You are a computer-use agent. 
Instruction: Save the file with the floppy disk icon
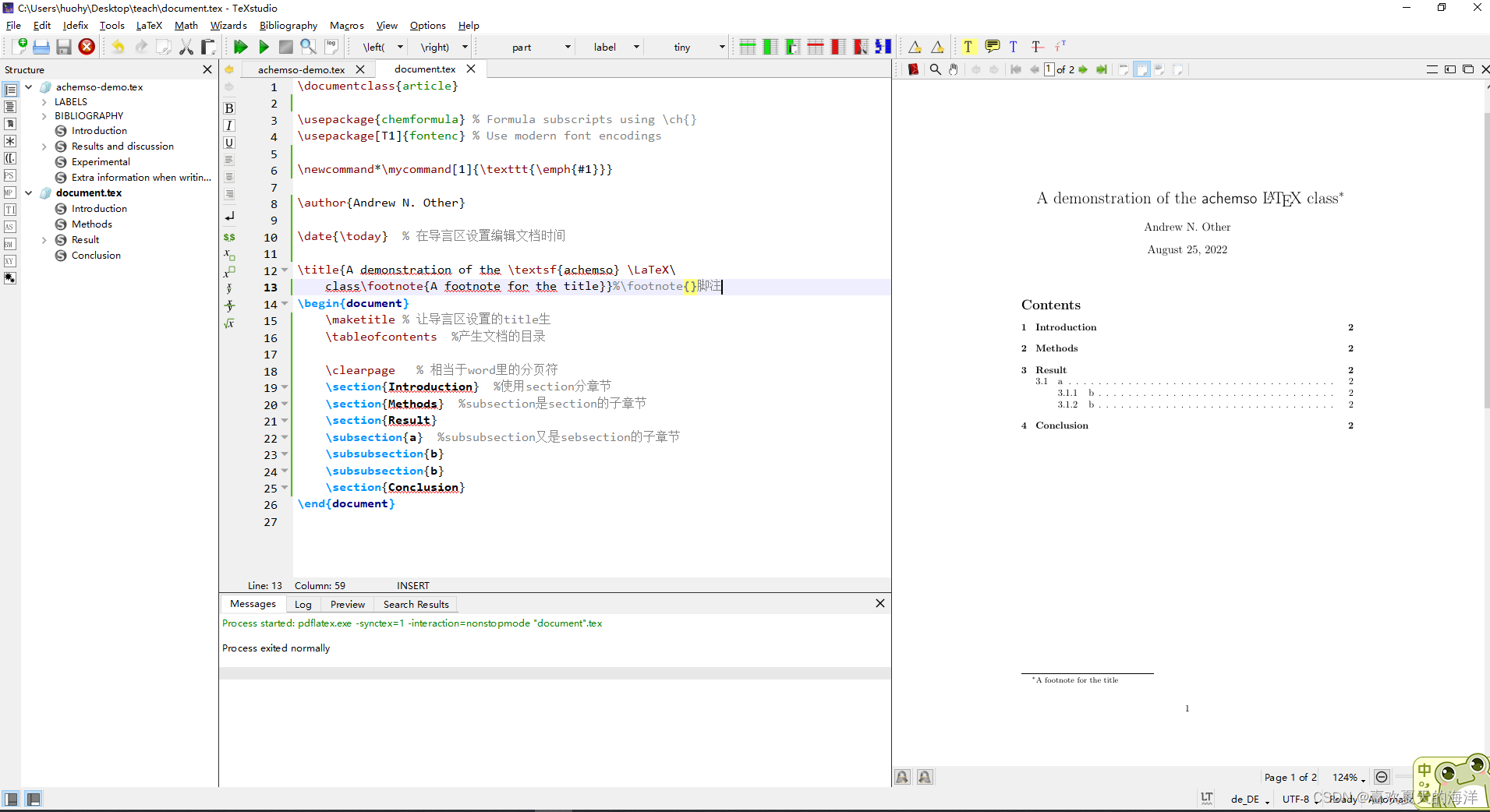pos(64,47)
